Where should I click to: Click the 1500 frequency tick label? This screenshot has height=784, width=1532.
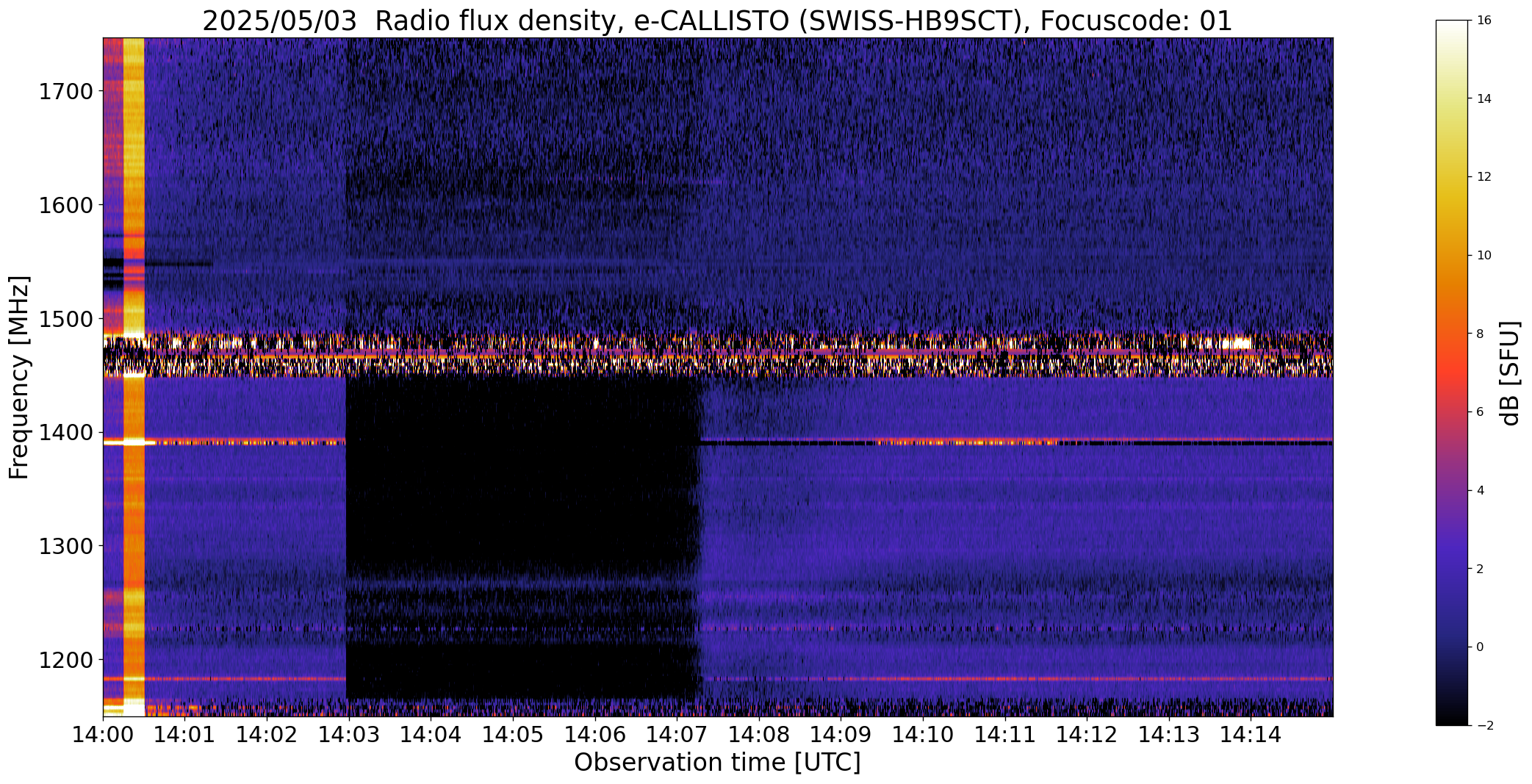(66, 319)
